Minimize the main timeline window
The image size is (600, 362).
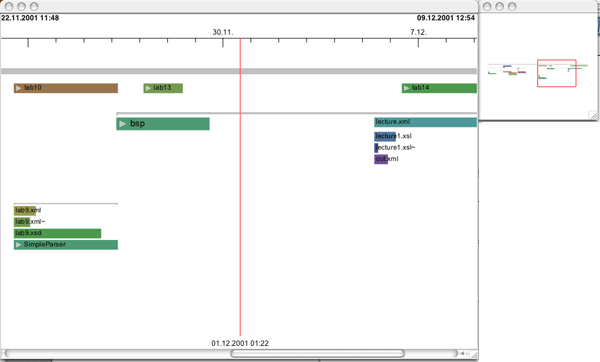[x=22, y=7]
